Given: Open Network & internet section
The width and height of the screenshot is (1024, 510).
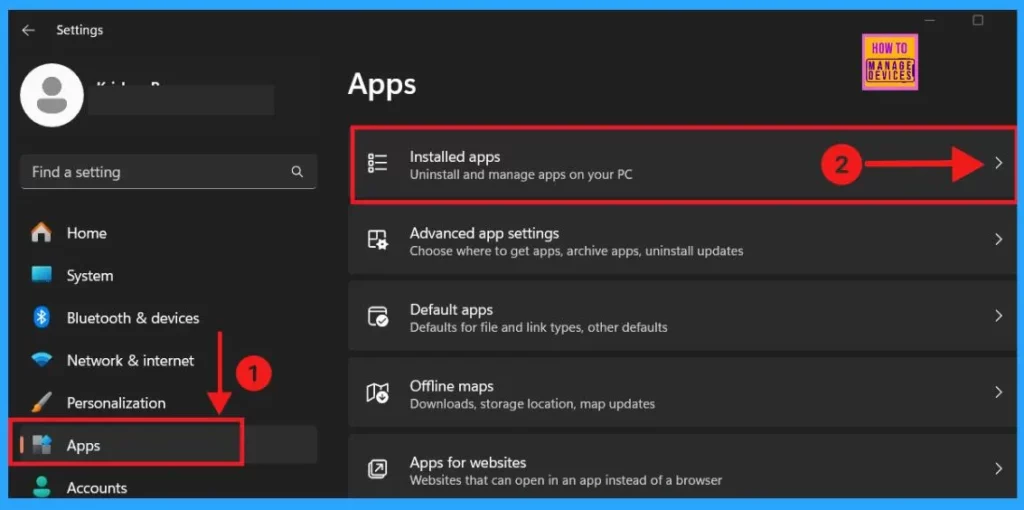Looking at the screenshot, I should tap(130, 361).
